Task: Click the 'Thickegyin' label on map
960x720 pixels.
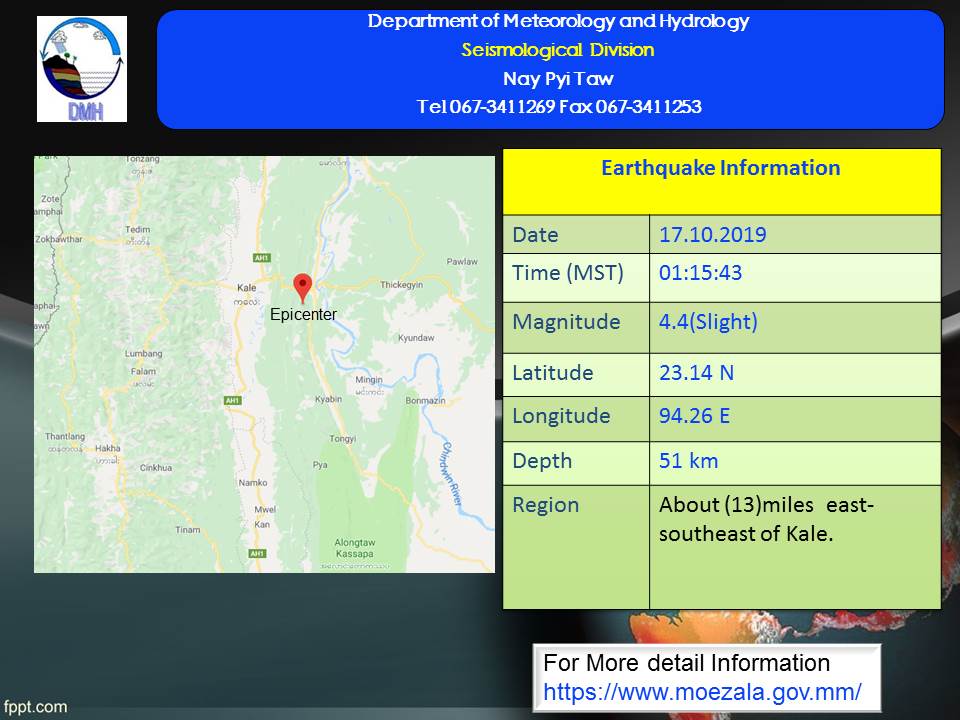Action: click(402, 285)
